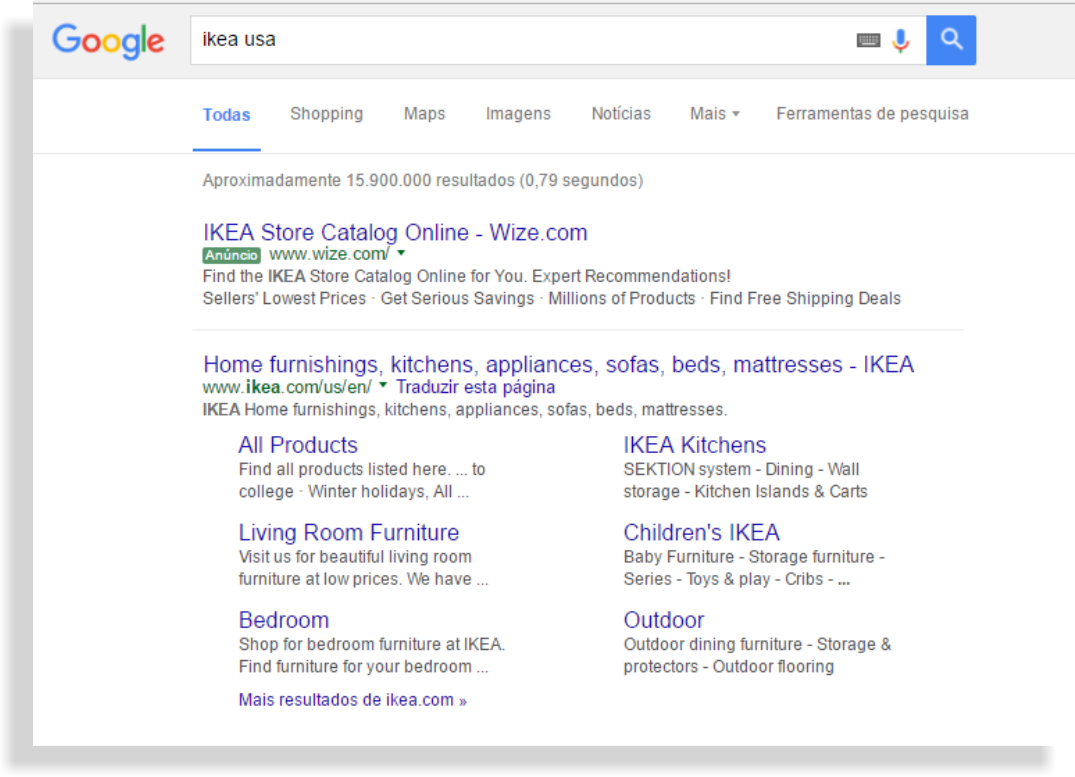Click Traduzir esta página
The height and width of the screenshot is (777, 1075).
click(475, 387)
